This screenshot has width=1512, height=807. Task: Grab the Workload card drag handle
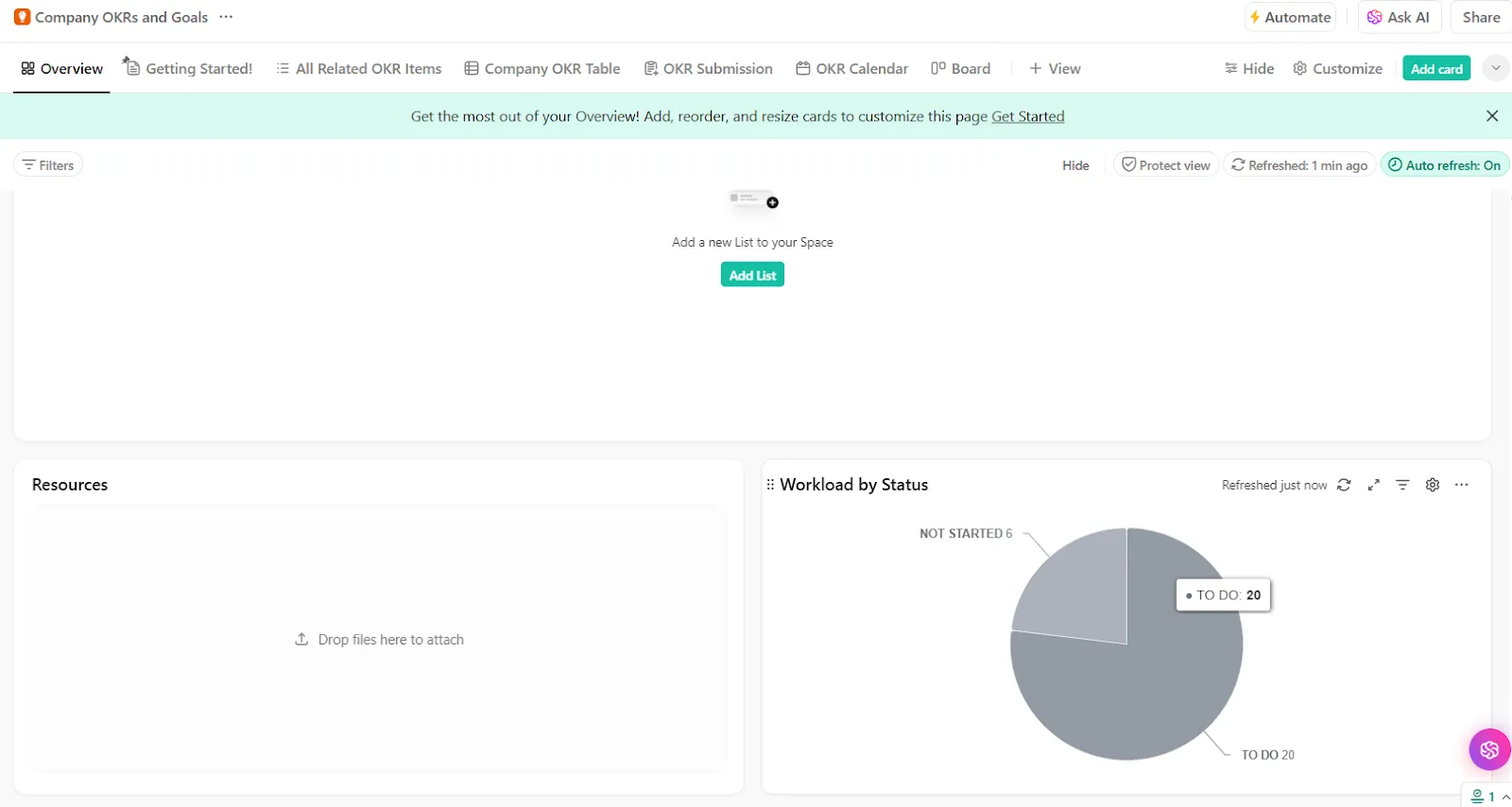click(770, 485)
